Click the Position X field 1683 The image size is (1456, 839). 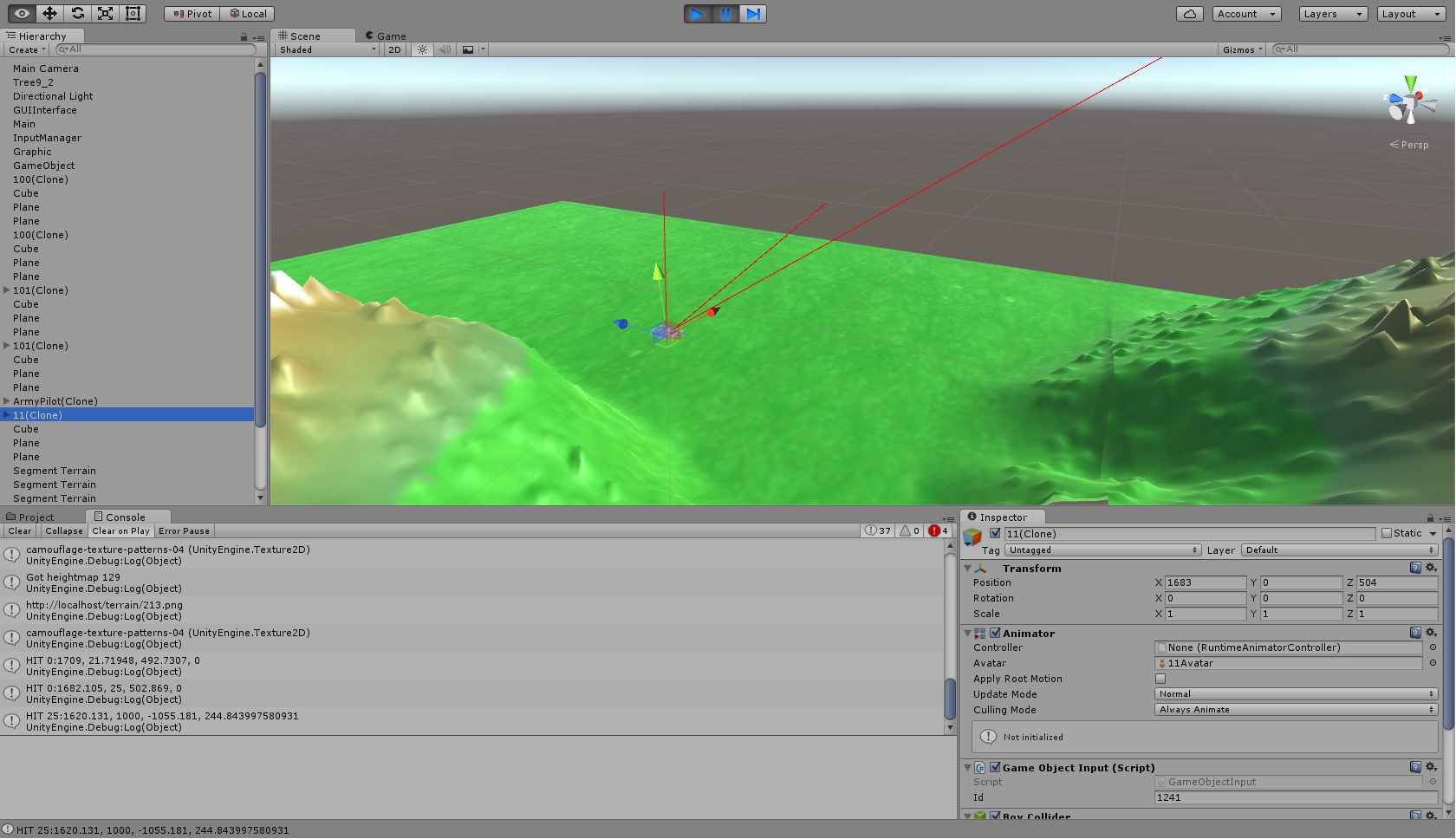(1205, 582)
